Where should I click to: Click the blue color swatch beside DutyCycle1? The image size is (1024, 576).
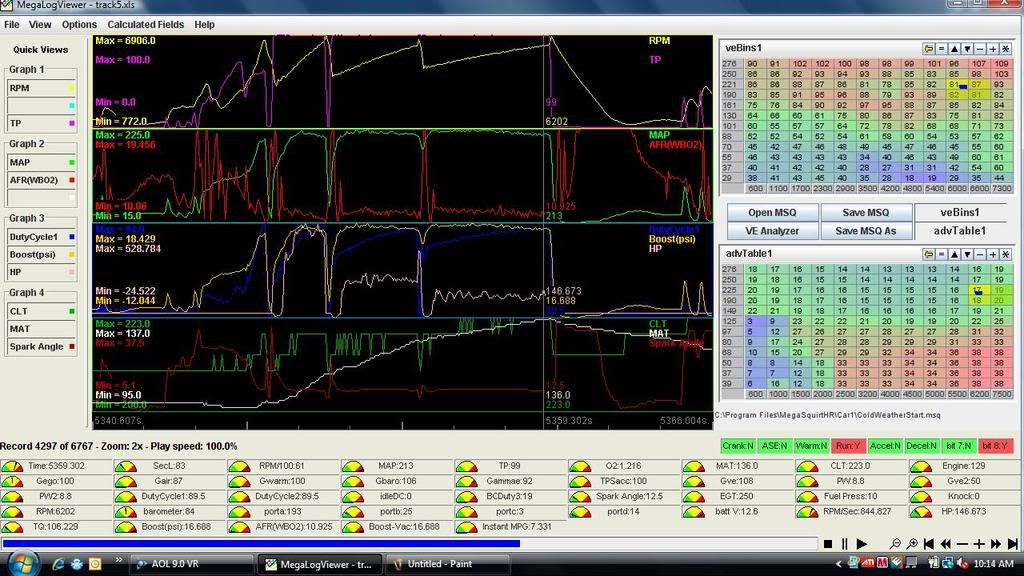[72, 237]
